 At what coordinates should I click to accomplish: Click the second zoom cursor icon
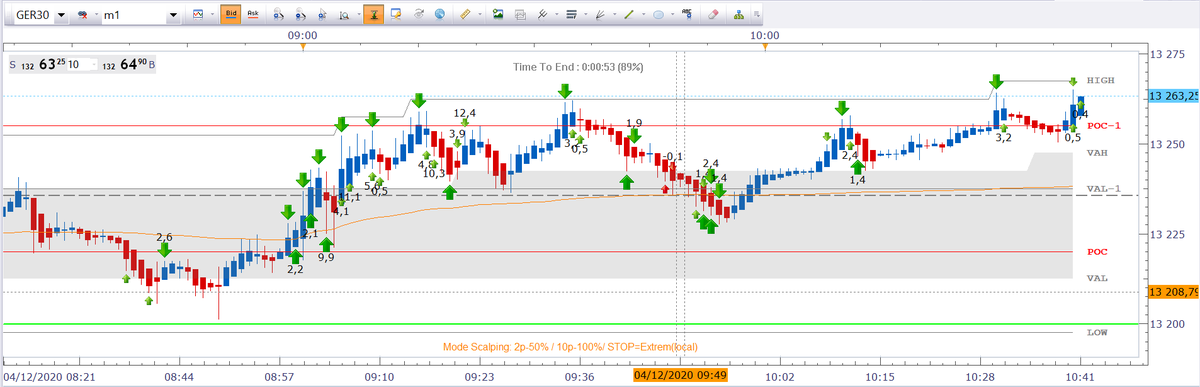coord(300,15)
